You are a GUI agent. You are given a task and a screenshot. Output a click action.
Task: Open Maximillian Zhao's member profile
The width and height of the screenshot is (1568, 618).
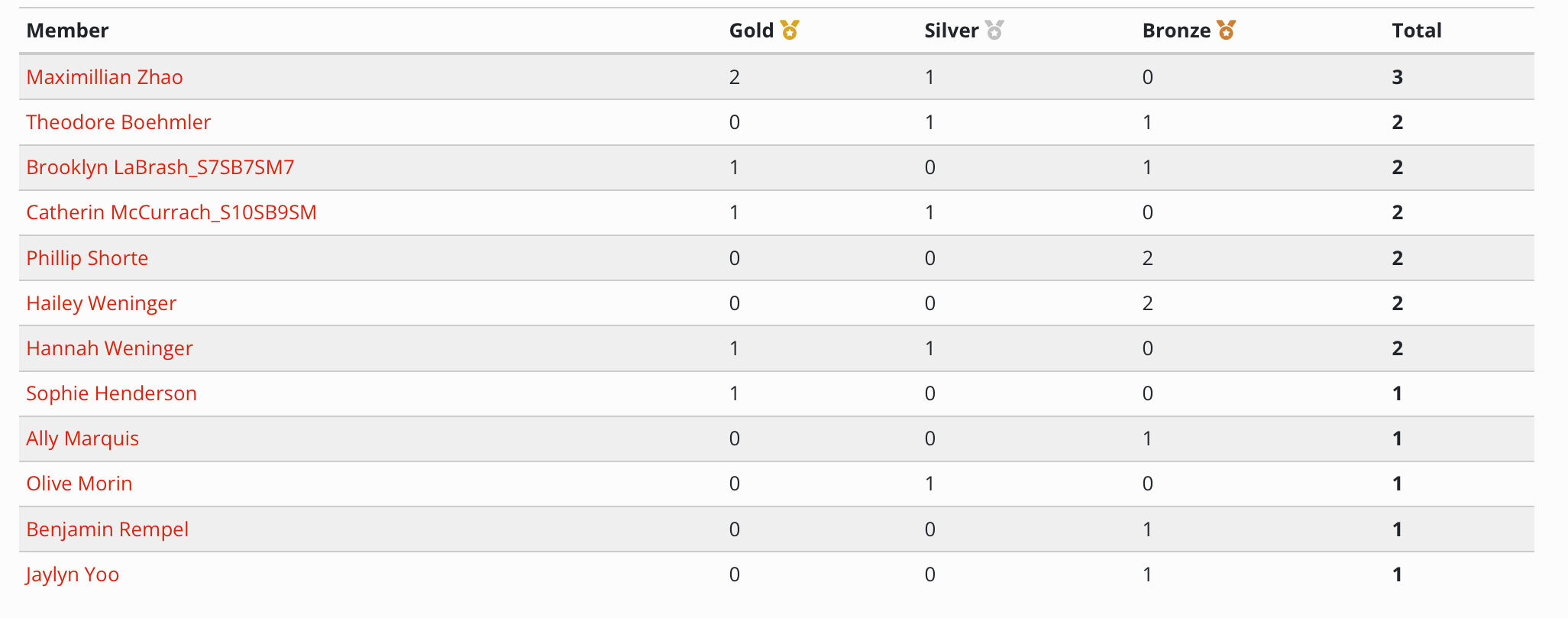click(105, 77)
